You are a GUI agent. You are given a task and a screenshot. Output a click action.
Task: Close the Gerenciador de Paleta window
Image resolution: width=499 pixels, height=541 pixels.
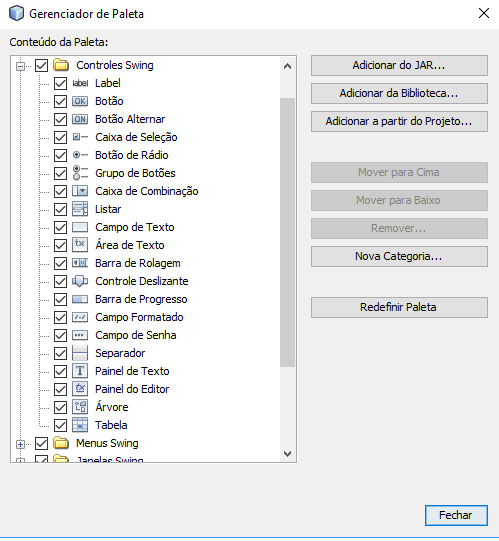click(484, 13)
